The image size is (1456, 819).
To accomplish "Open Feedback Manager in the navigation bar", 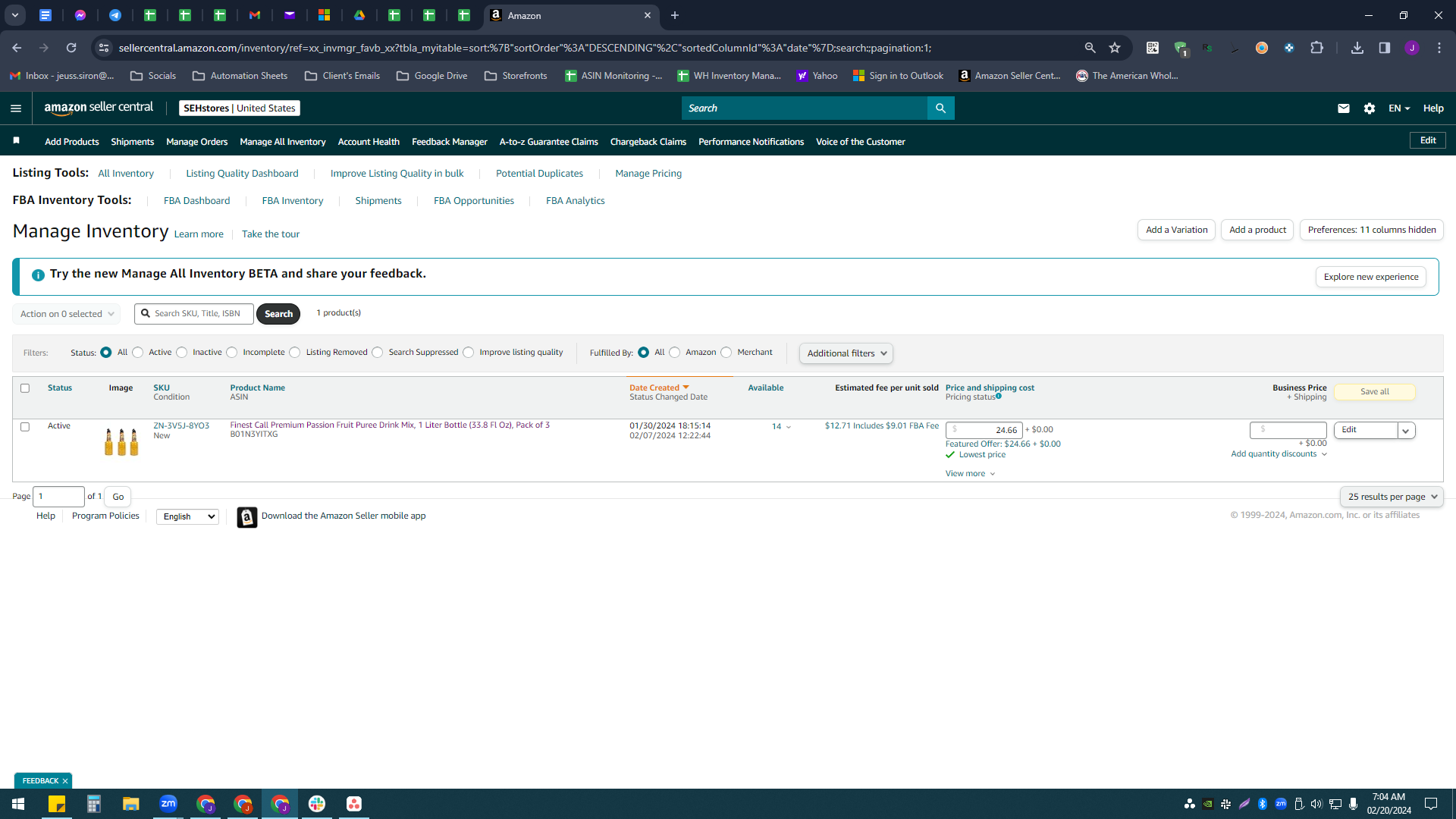I will pos(450,142).
